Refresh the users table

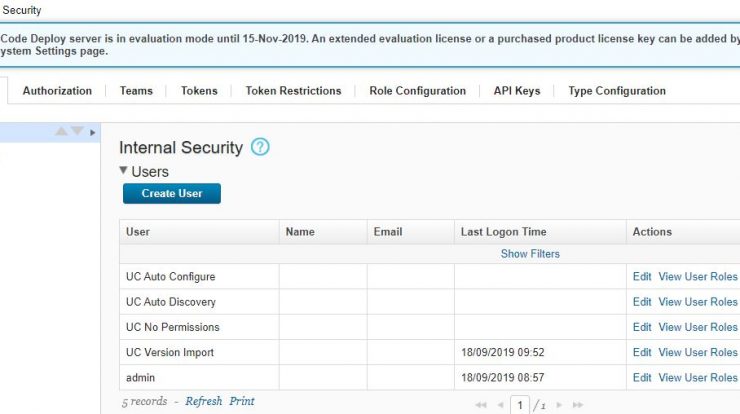pos(203,401)
